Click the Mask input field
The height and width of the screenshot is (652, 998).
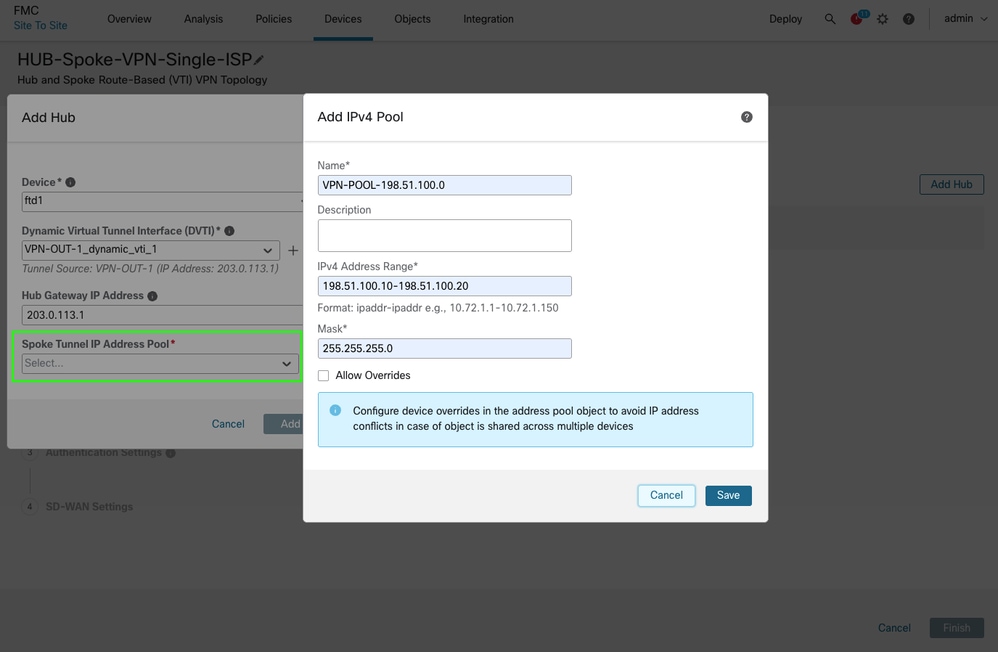[444, 348]
